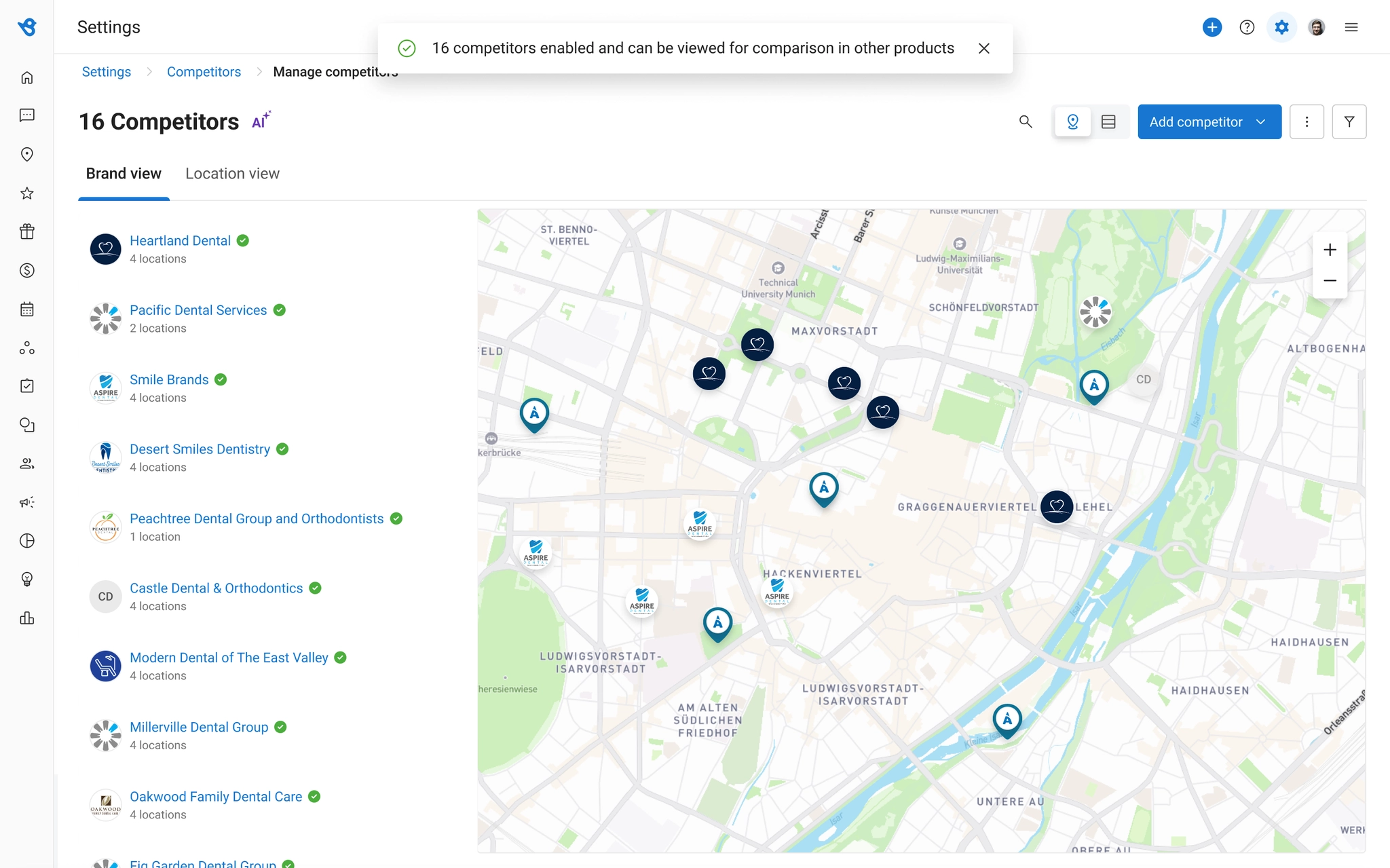This screenshot has height=868, width=1390.
Task: Open Oakwood Family Dental Care competitor
Action: 216,797
